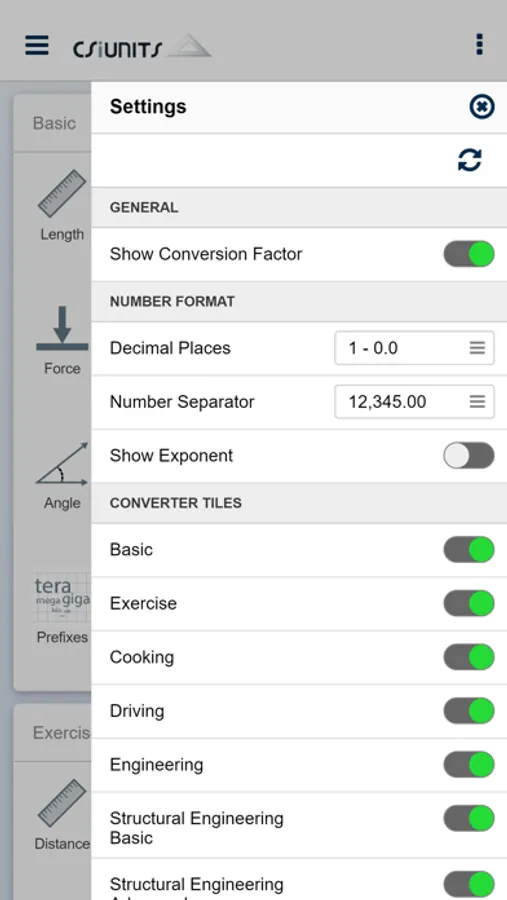This screenshot has height=900, width=507.
Task: Turn off the Cooking tiles toggle
Action: pos(469,657)
